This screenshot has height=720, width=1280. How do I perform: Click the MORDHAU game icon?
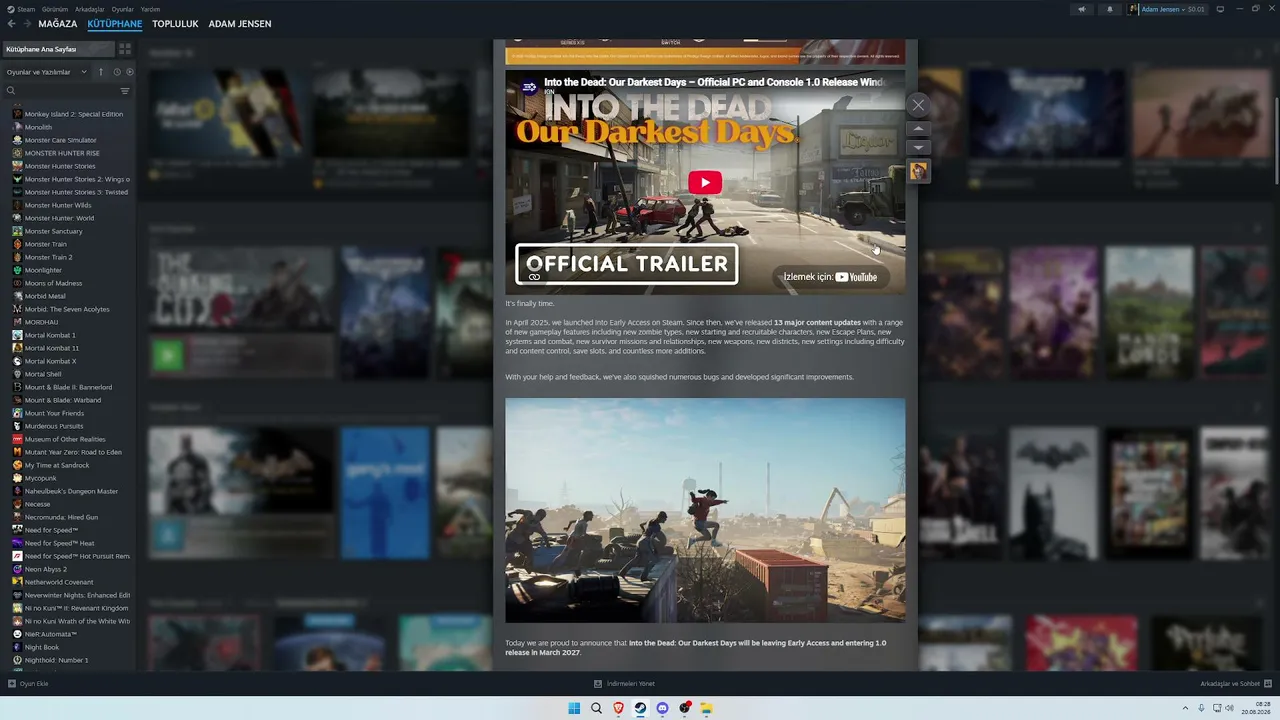(x=17, y=322)
